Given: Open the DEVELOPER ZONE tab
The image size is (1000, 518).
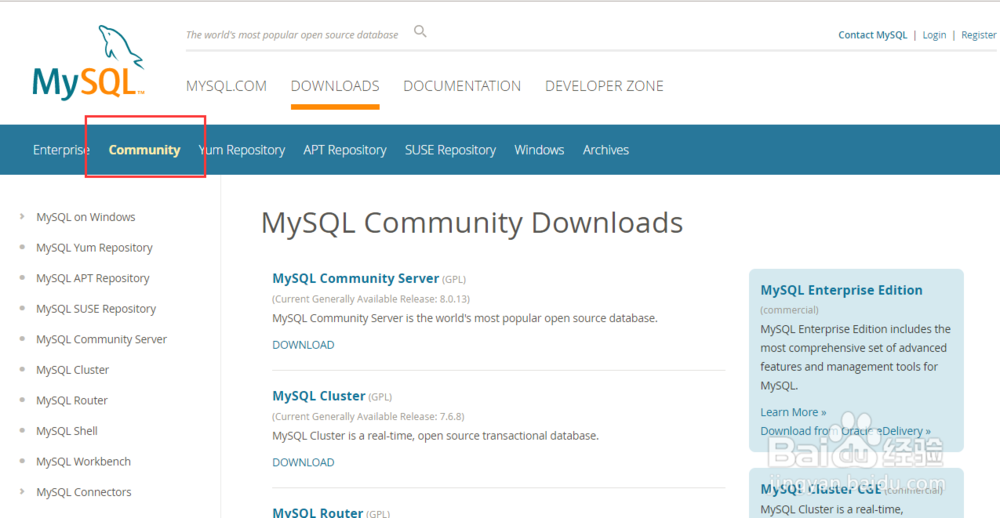Looking at the screenshot, I should pos(604,86).
